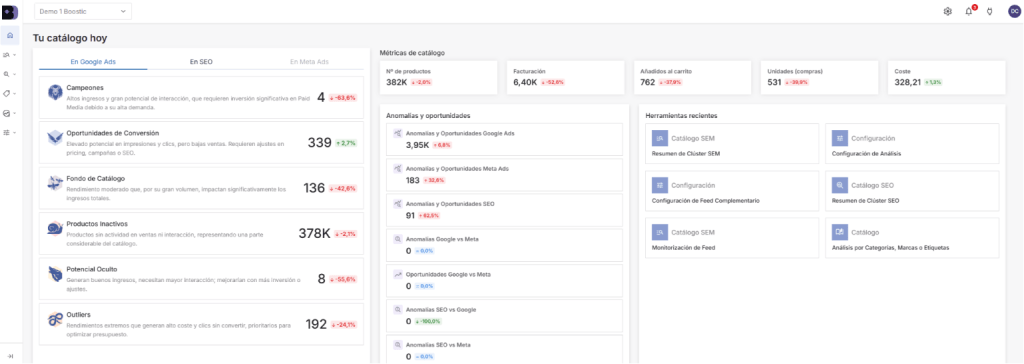Click magnifier icon of Anomalías SEO vs Google
1024x364 pixels.
pos(397,309)
